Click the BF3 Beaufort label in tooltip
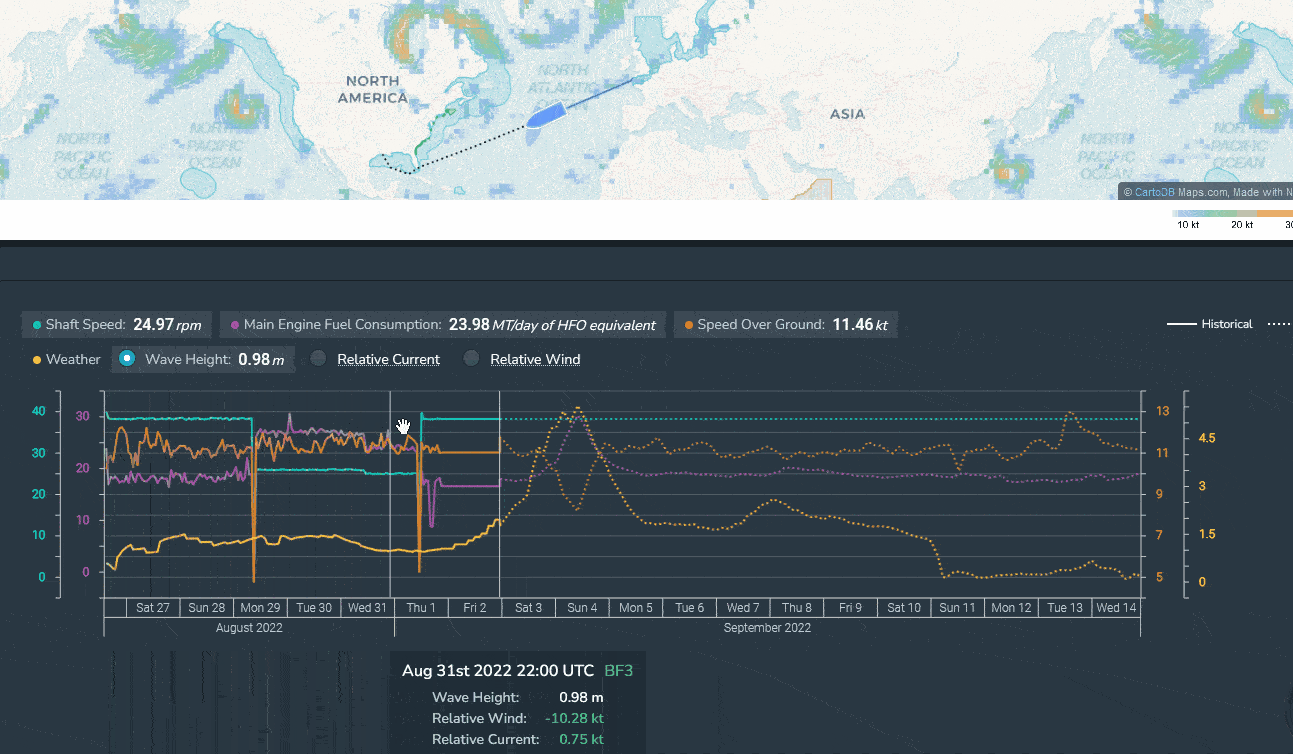 (619, 671)
